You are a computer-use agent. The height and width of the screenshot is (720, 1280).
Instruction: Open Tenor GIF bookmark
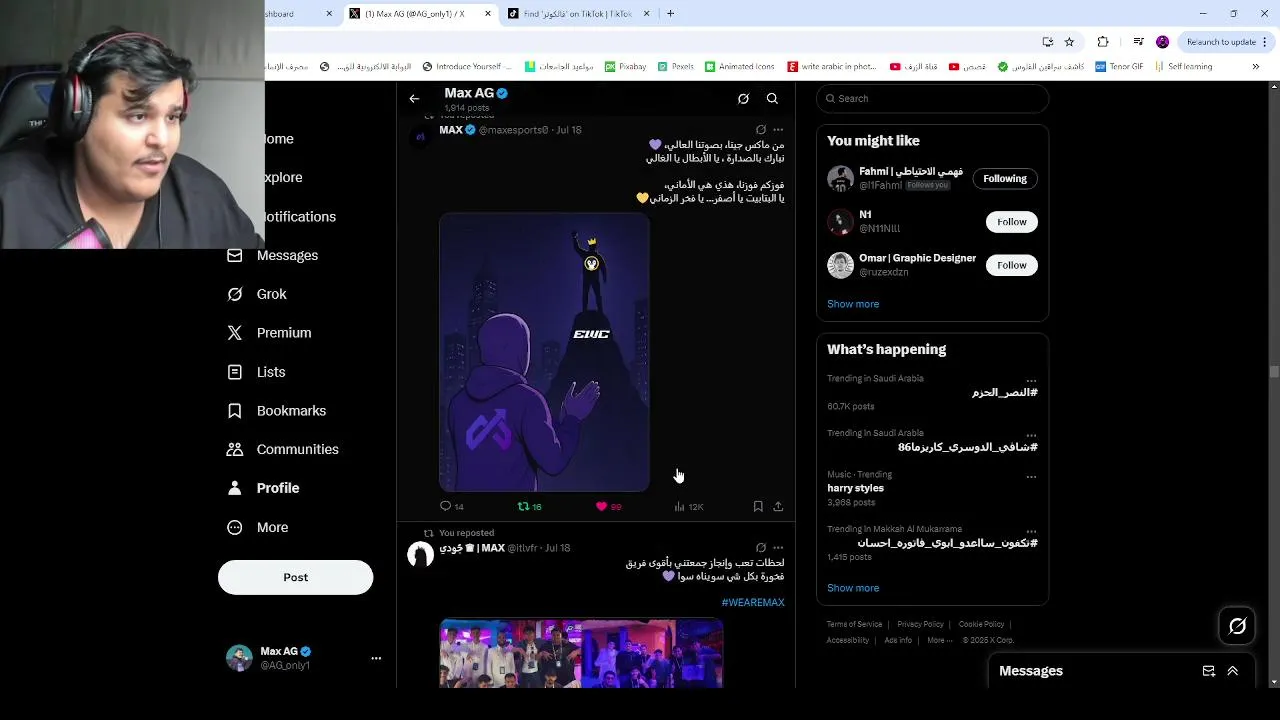[1119, 67]
